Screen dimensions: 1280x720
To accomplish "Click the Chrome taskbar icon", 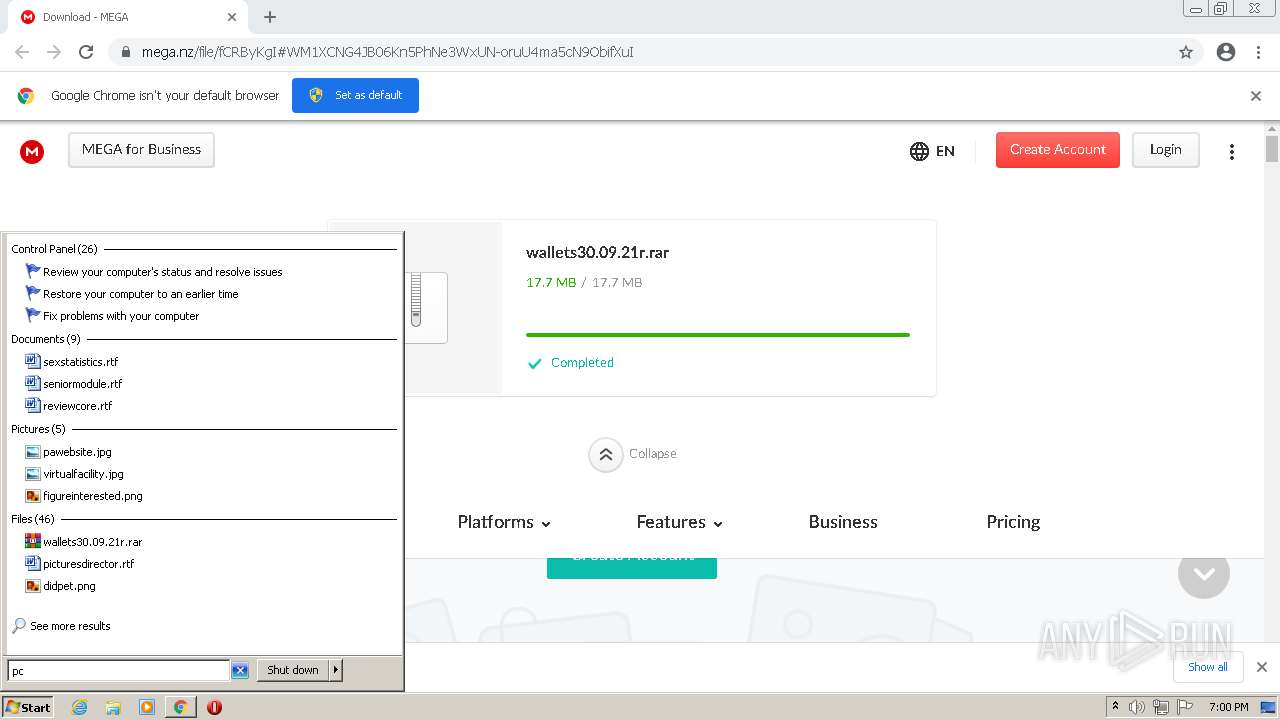I will tap(180, 707).
